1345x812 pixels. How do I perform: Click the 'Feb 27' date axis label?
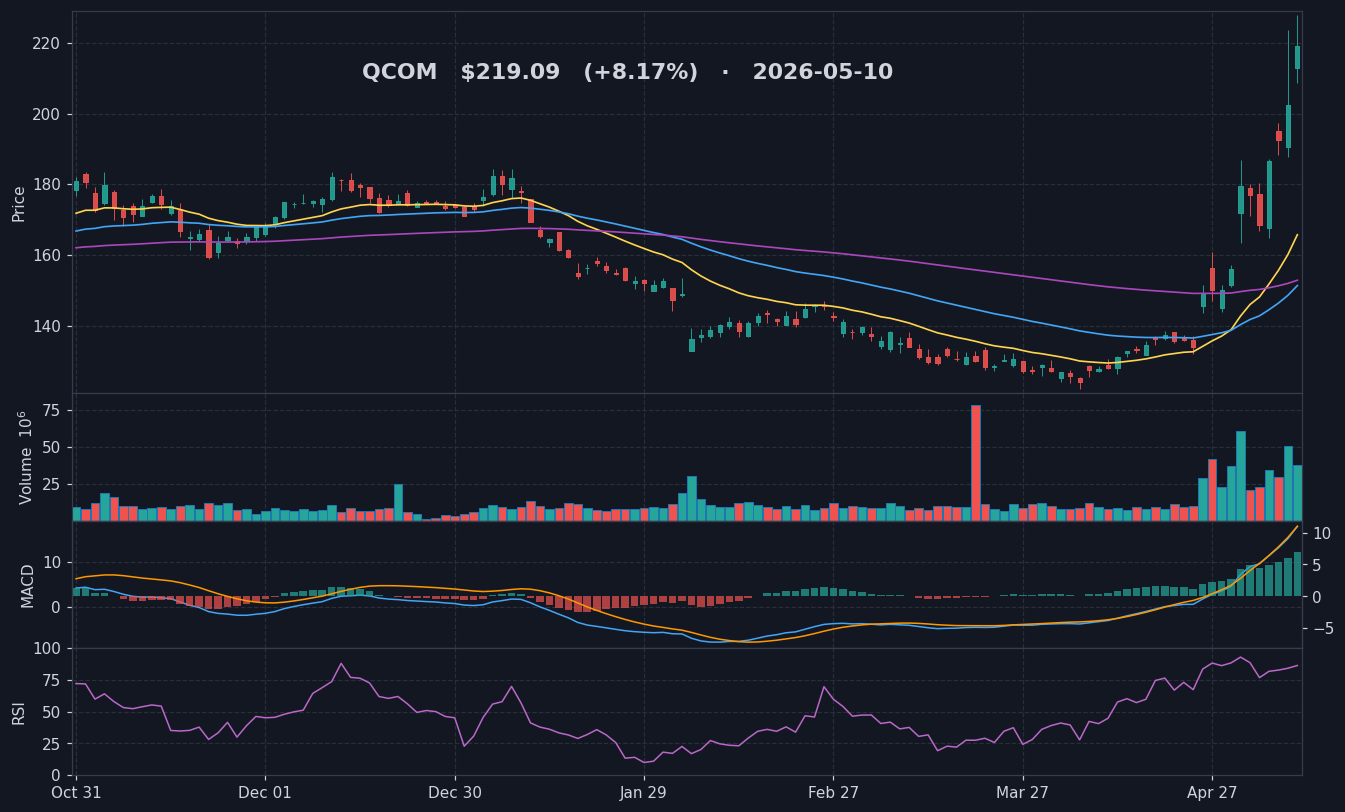[x=833, y=793]
